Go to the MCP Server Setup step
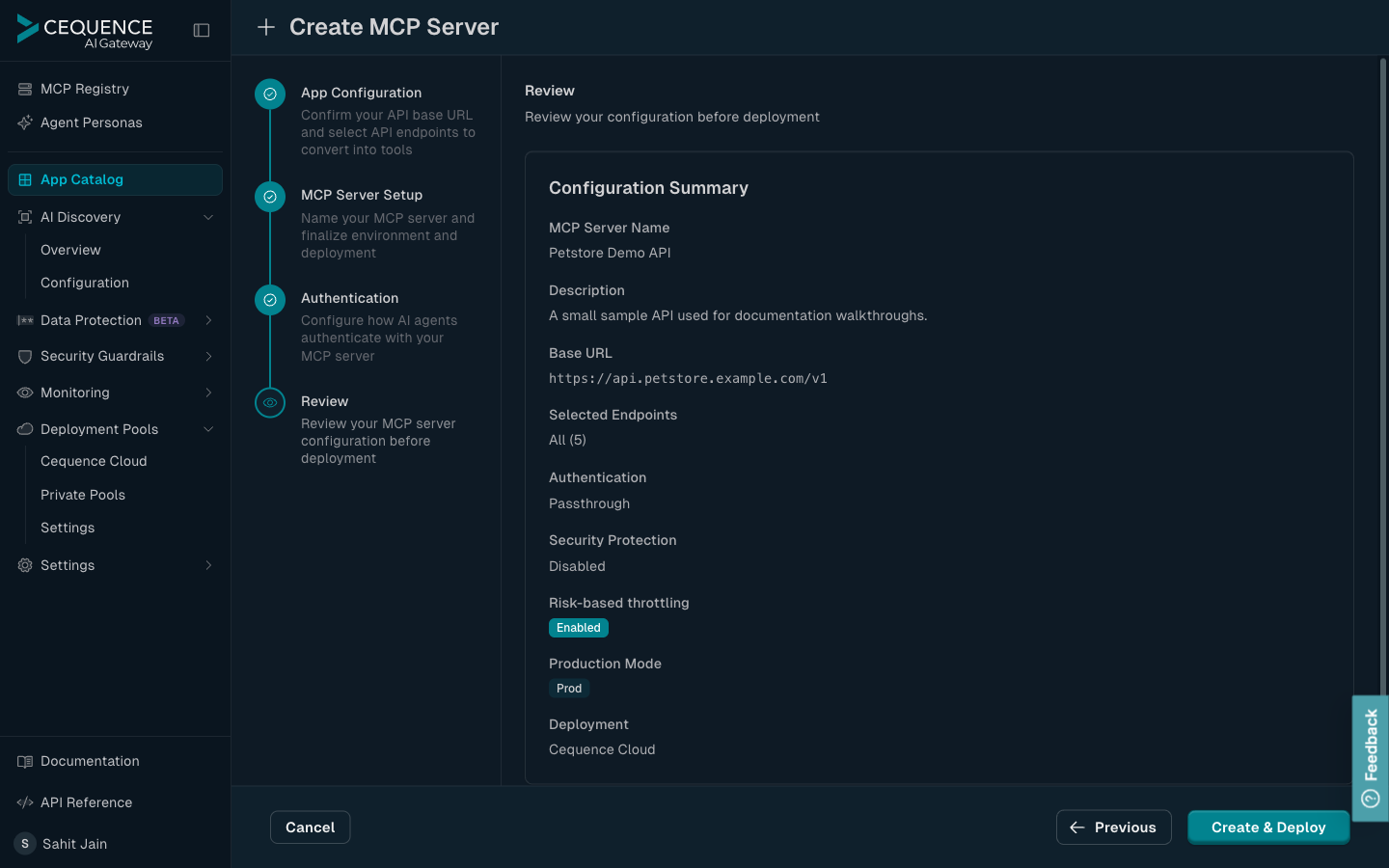 coord(362,195)
